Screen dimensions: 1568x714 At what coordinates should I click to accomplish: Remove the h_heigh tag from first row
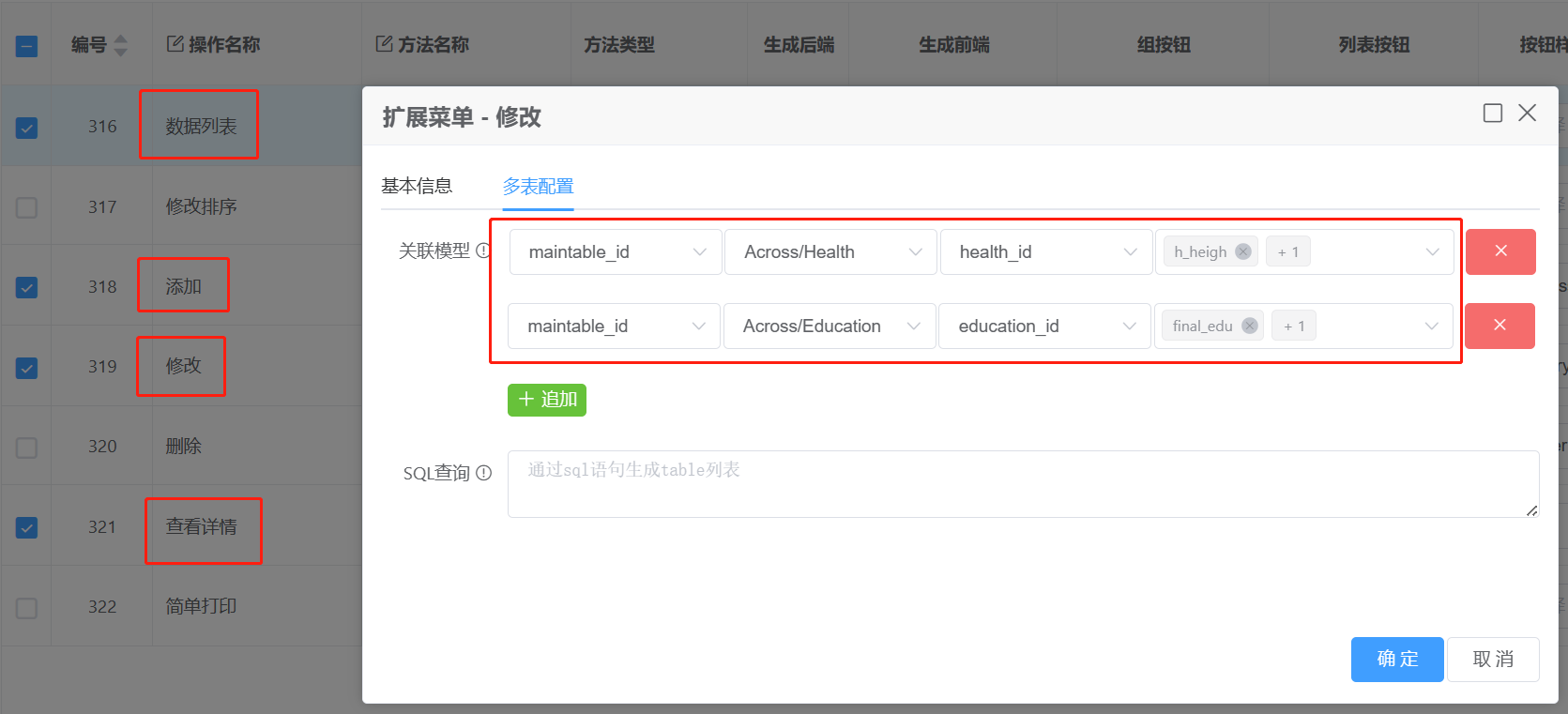(1243, 251)
